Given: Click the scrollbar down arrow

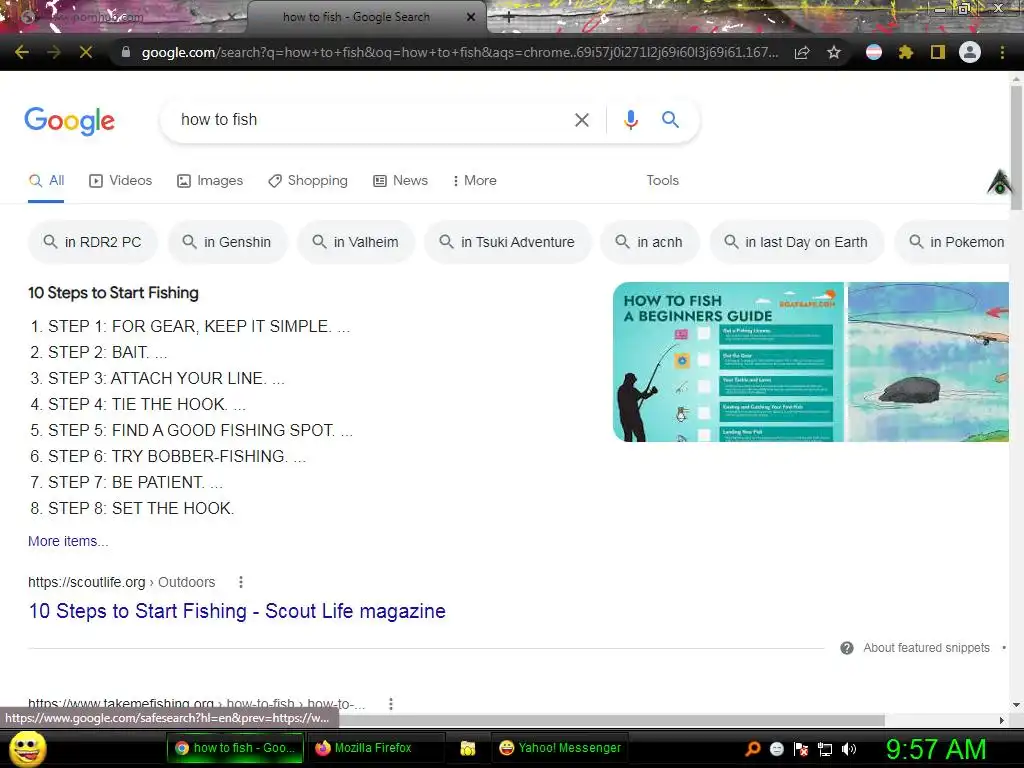Looking at the screenshot, I should 1016,705.
